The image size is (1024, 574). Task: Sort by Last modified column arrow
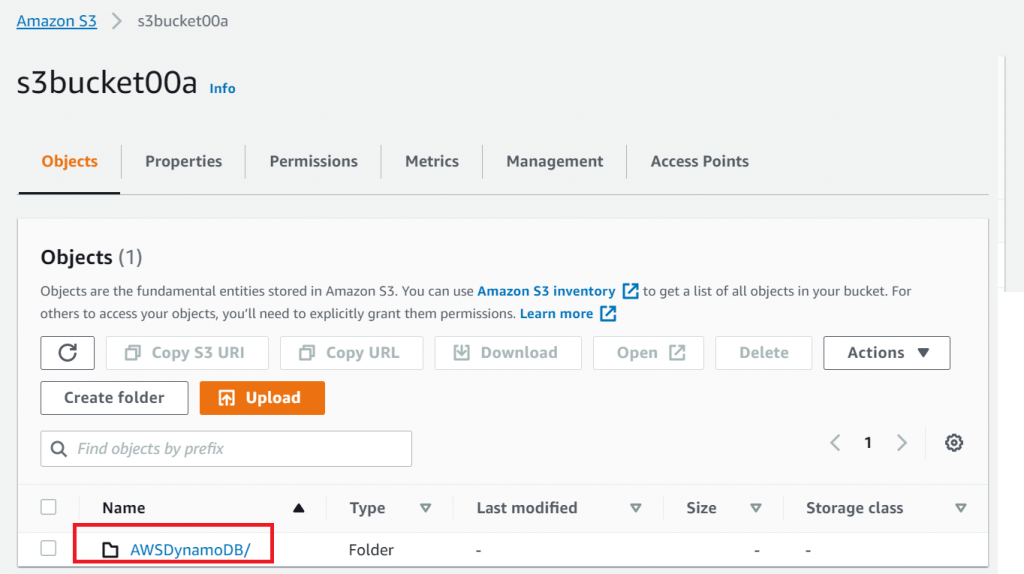coord(636,508)
